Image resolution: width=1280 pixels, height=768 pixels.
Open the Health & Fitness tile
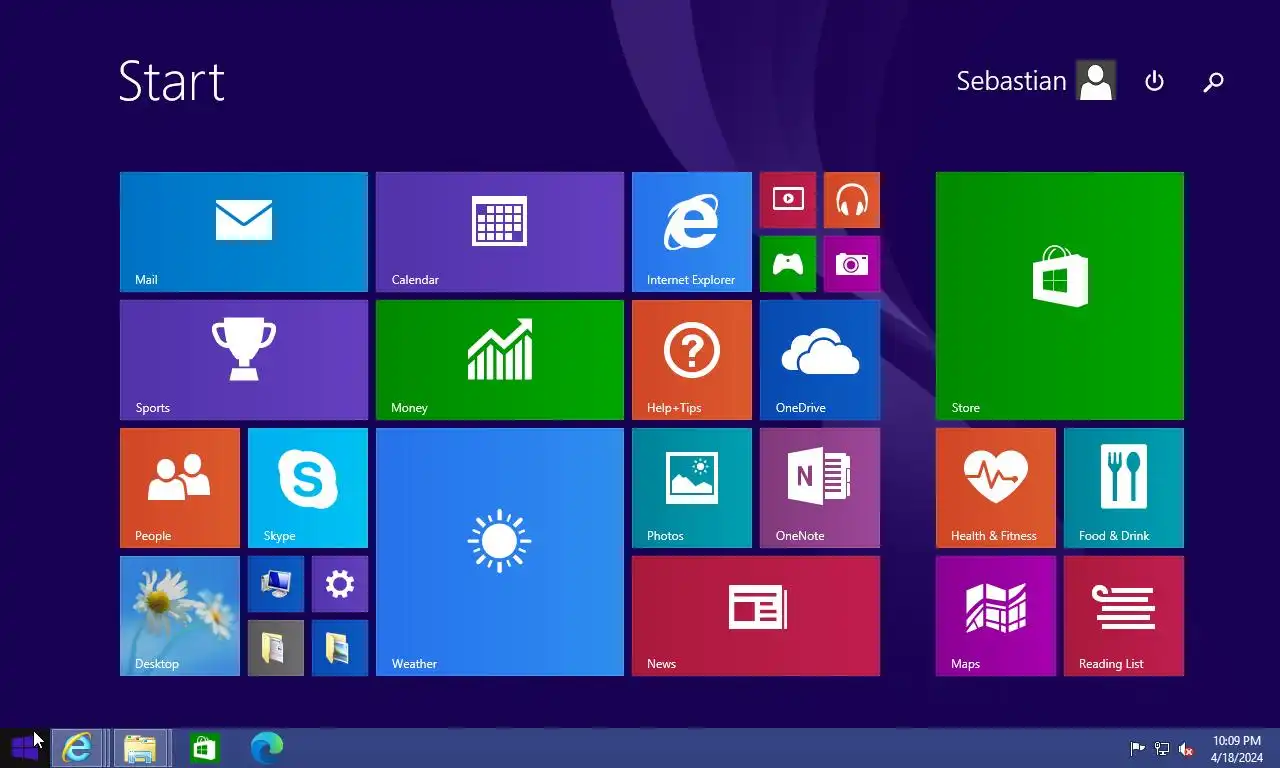pos(996,488)
